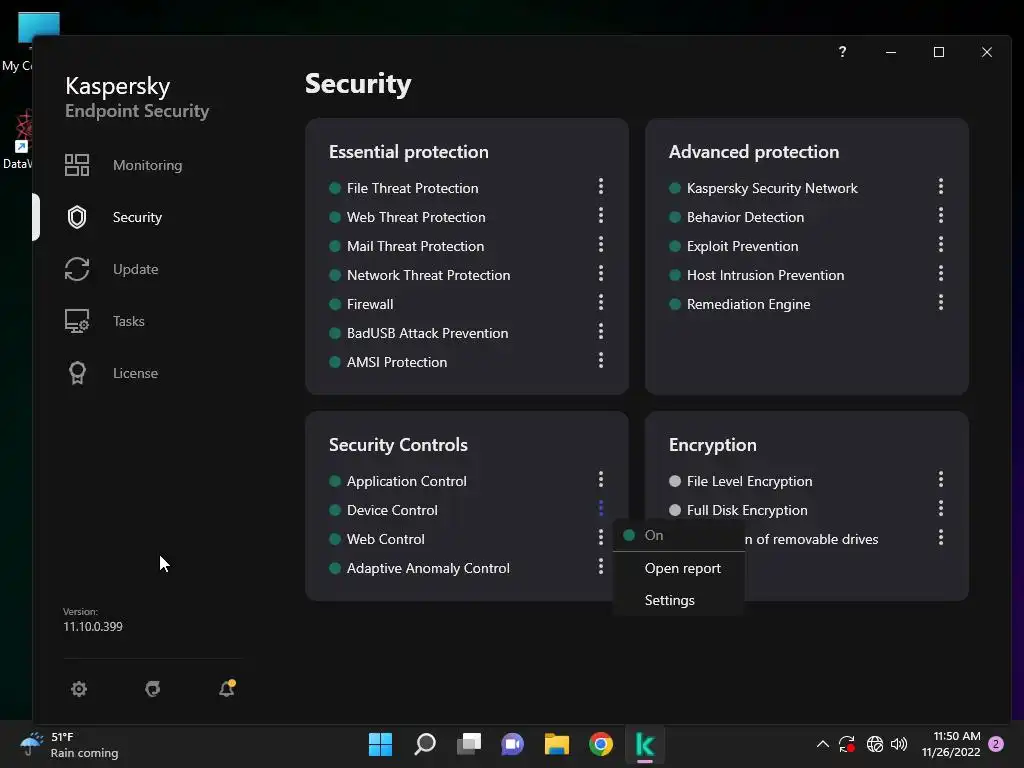Open Exploit Prevention three-dot menu
The height and width of the screenshot is (768, 1024).
click(941, 245)
